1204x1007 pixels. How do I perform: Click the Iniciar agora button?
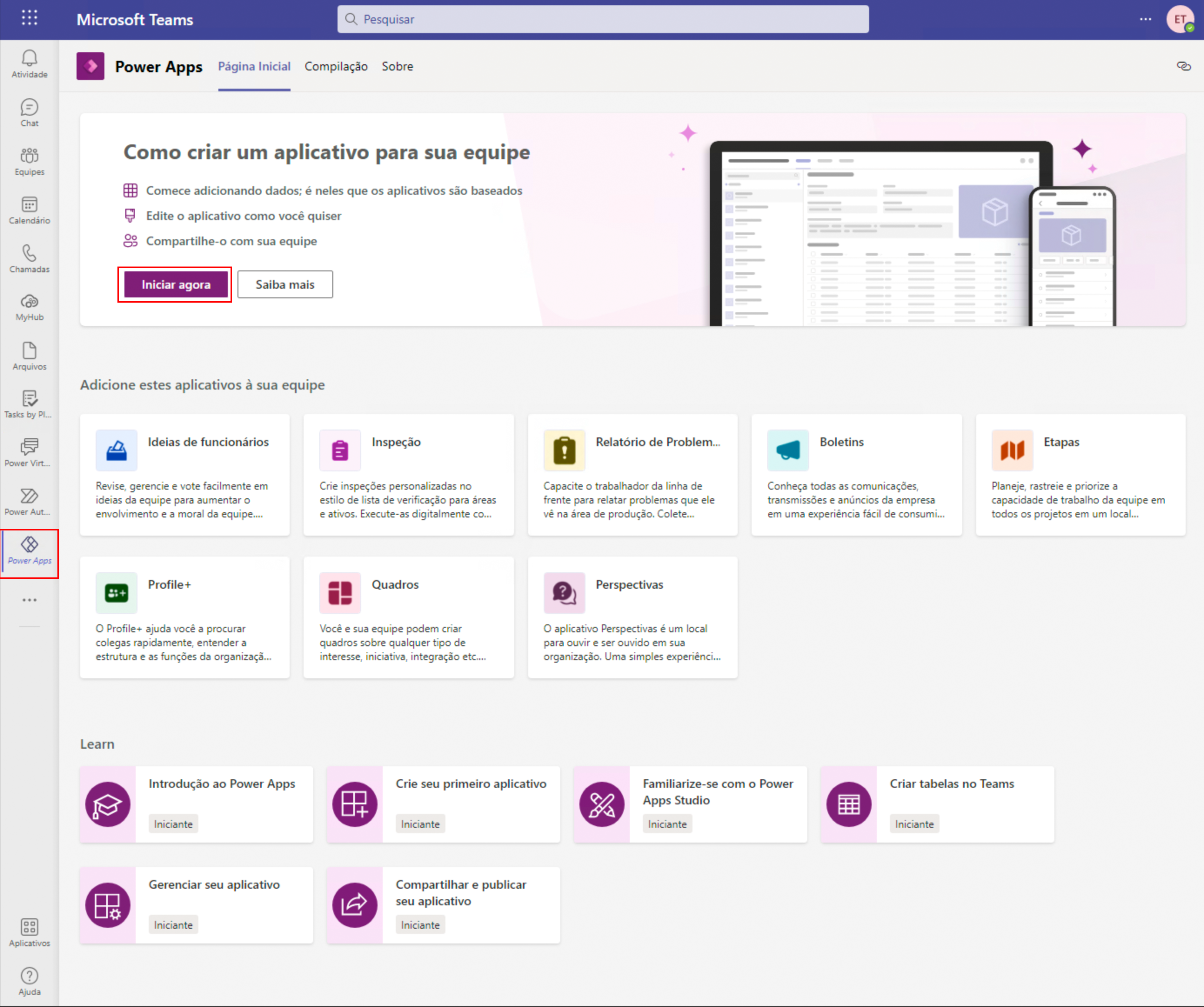(x=175, y=284)
